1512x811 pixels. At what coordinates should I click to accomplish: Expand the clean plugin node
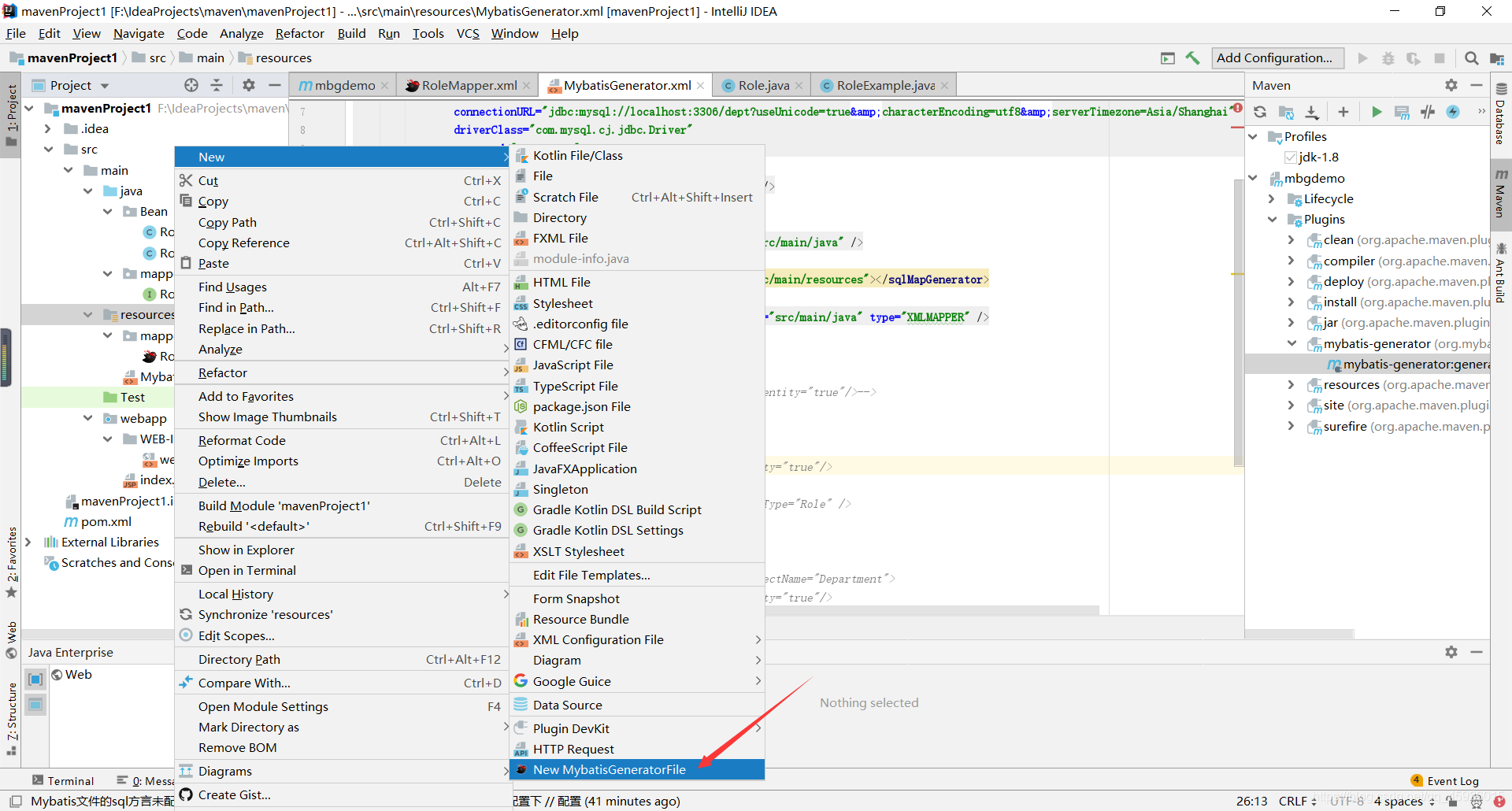click(1291, 239)
